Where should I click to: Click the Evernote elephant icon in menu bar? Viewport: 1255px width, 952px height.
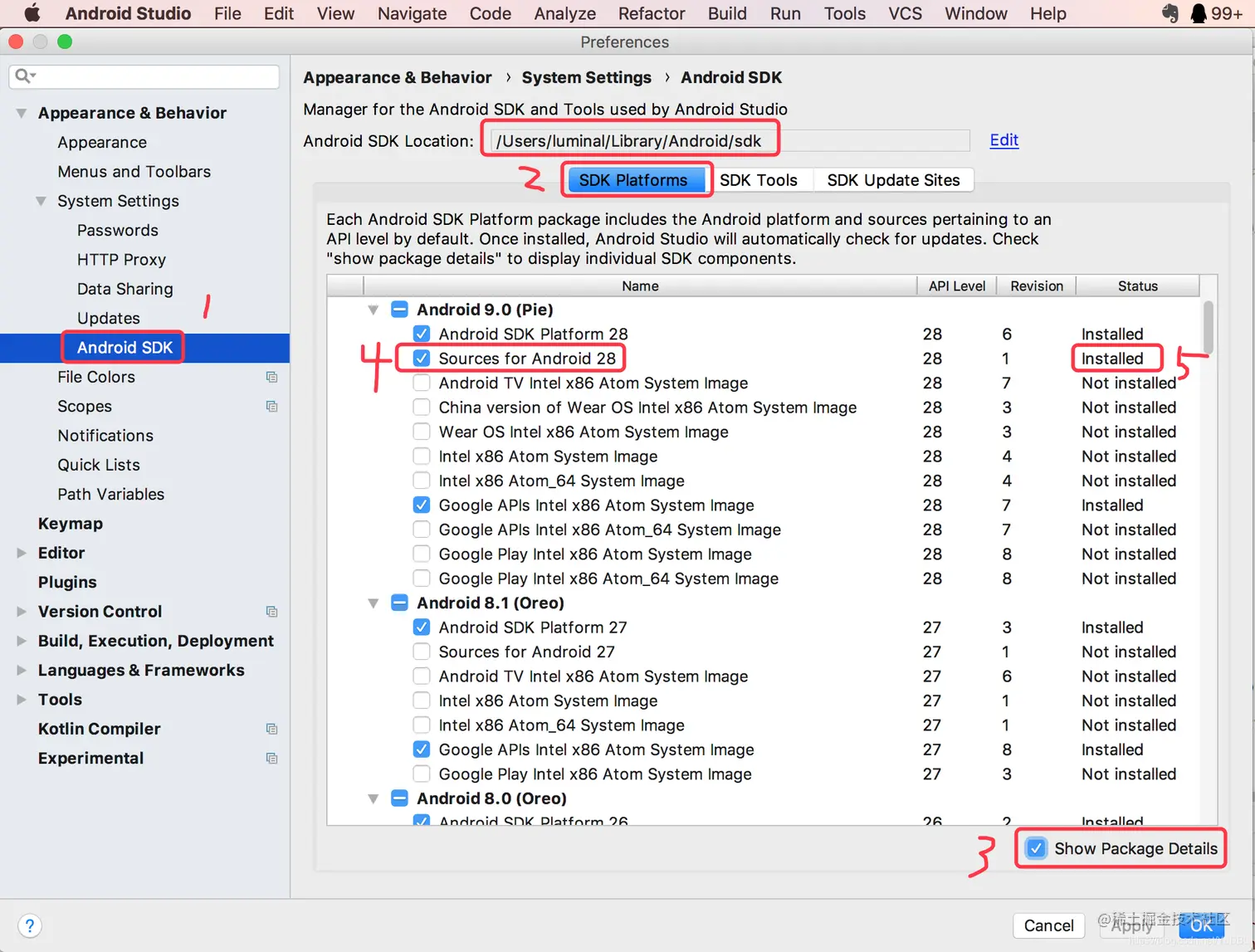coord(1170,13)
